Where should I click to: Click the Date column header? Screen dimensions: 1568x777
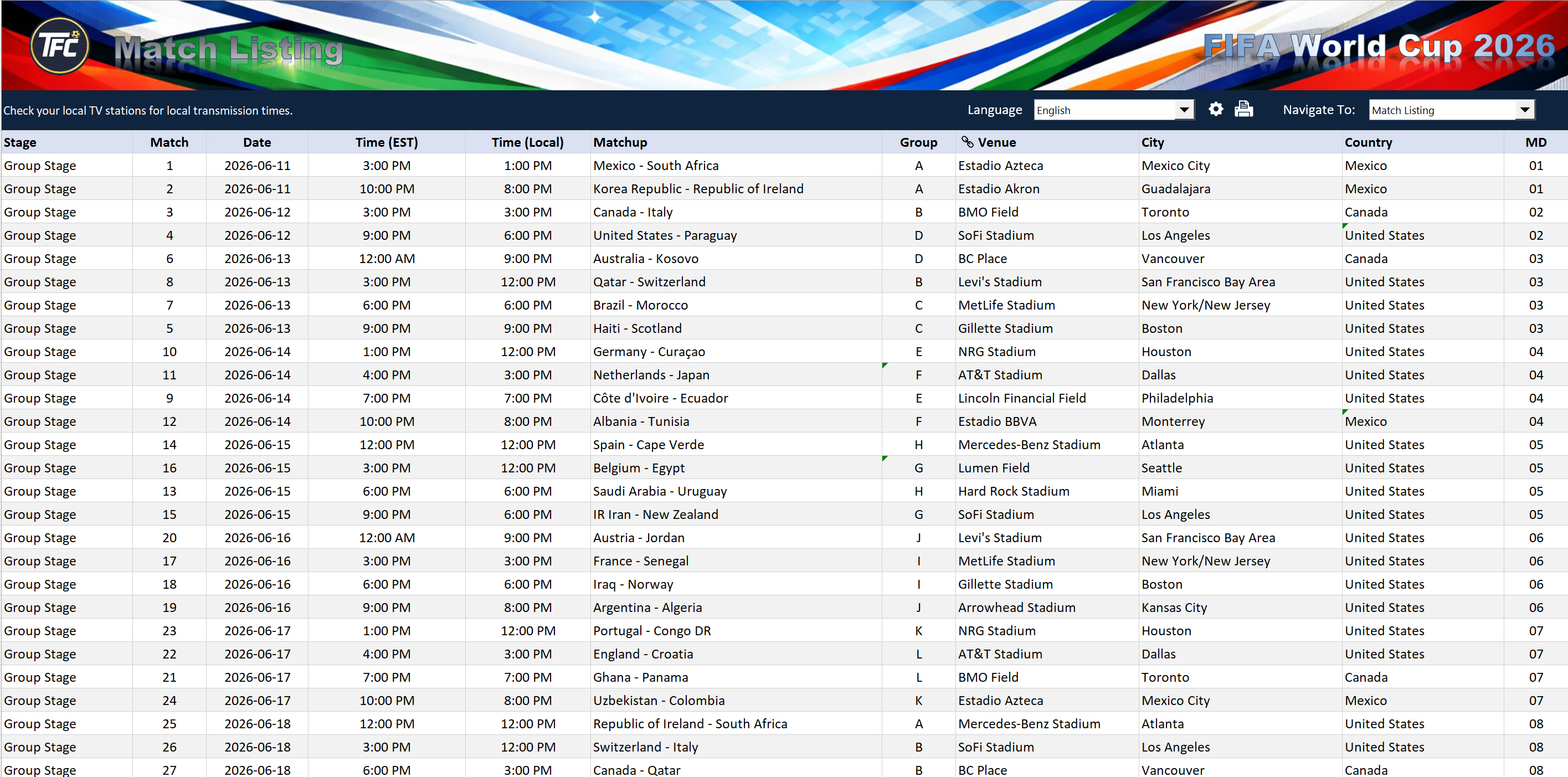[256, 142]
